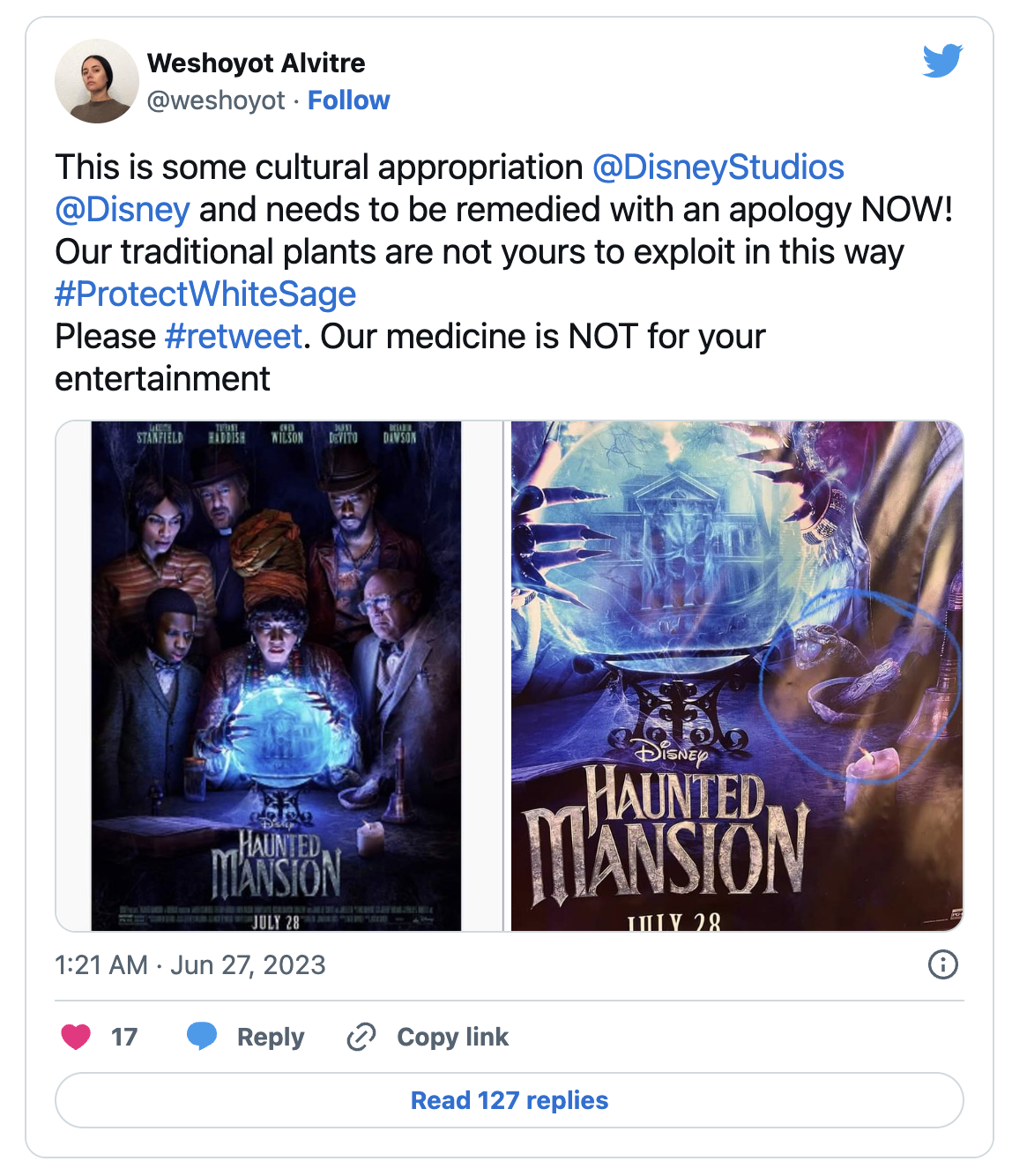Click the Read 127 replies button
The image size is (1012, 1176).
click(x=510, y=1100)
